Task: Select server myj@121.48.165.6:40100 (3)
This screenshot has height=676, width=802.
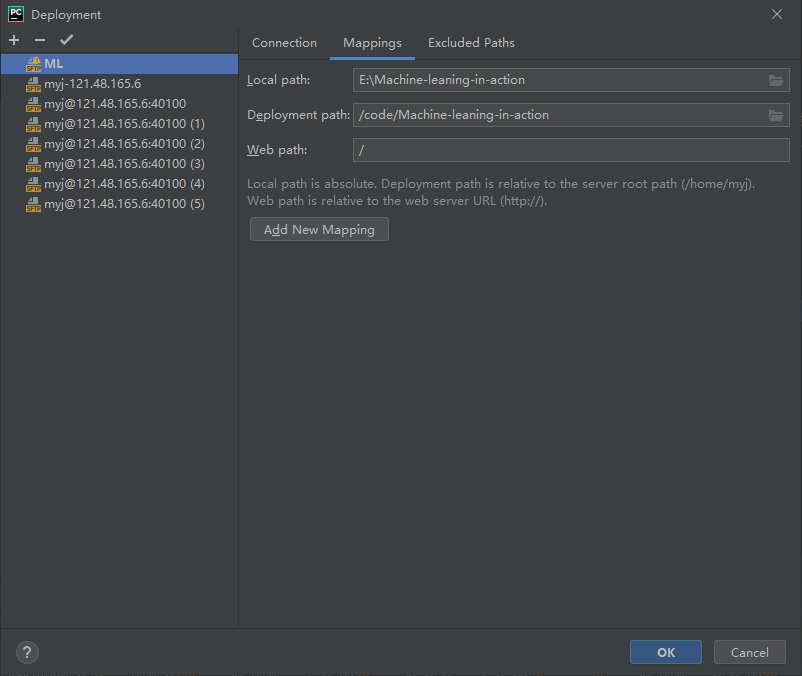Action: [120, 164]
